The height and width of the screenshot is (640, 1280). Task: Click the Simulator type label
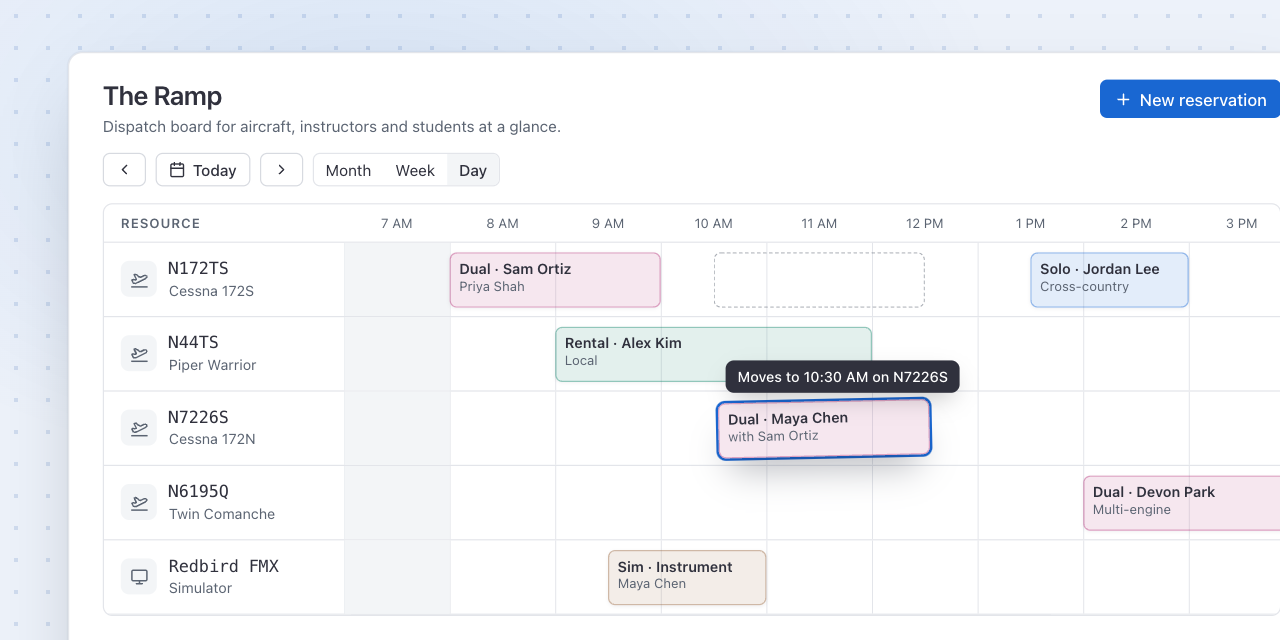[x=200, y=588]
